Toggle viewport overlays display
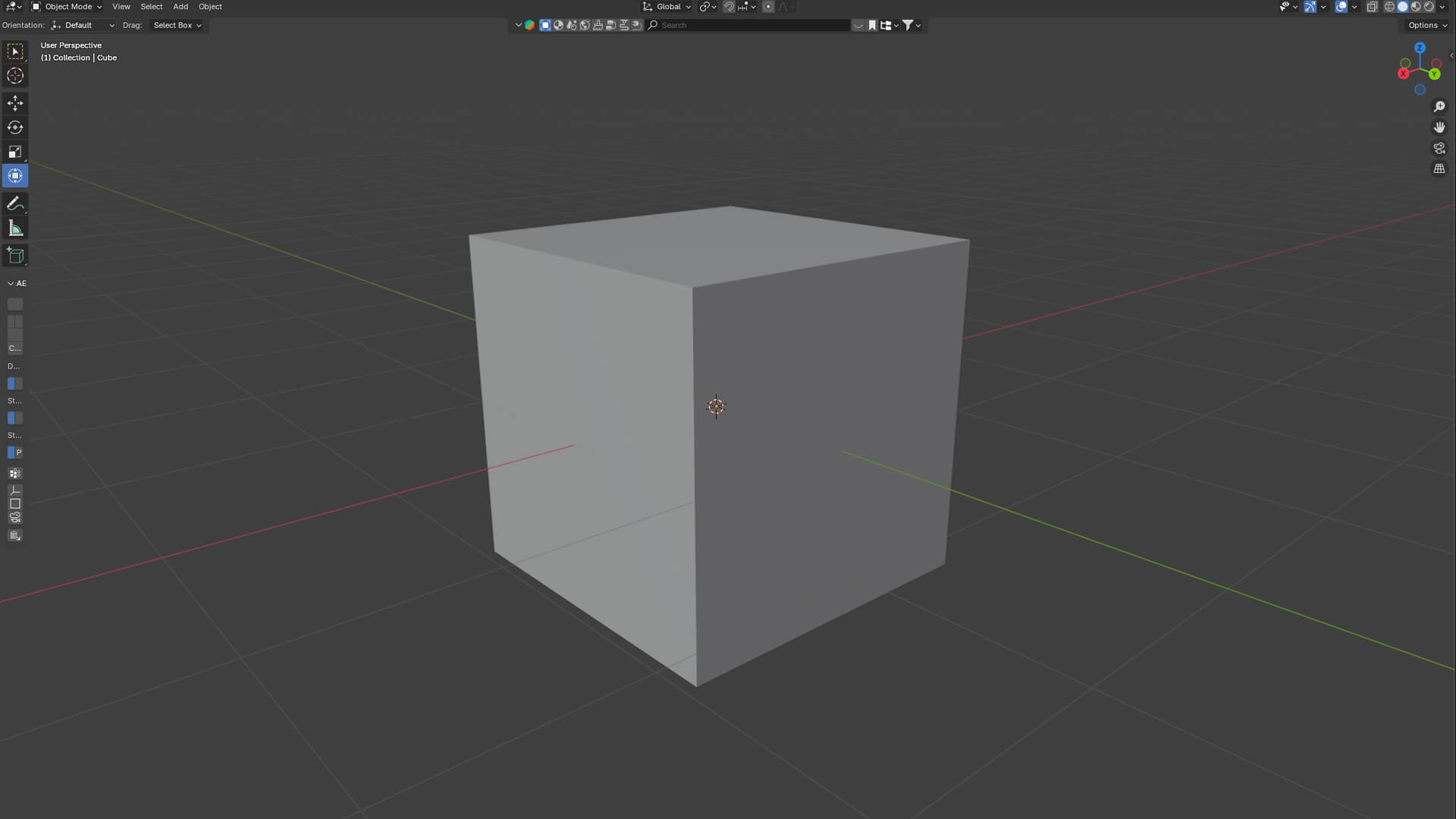 tap(1341, 7)
